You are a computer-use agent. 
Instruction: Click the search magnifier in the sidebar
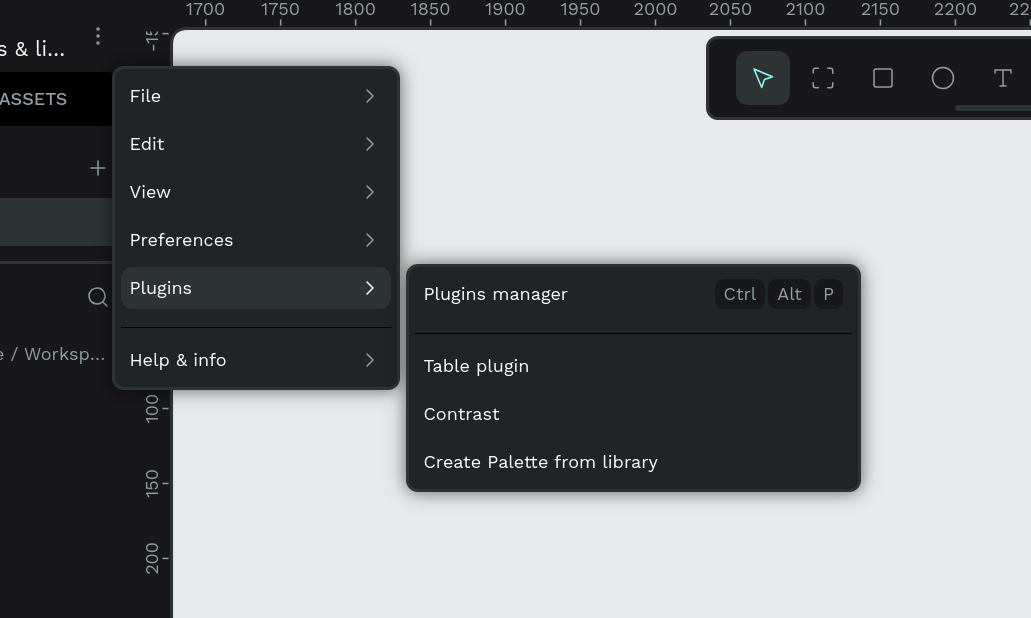click(x=97, y=297)
